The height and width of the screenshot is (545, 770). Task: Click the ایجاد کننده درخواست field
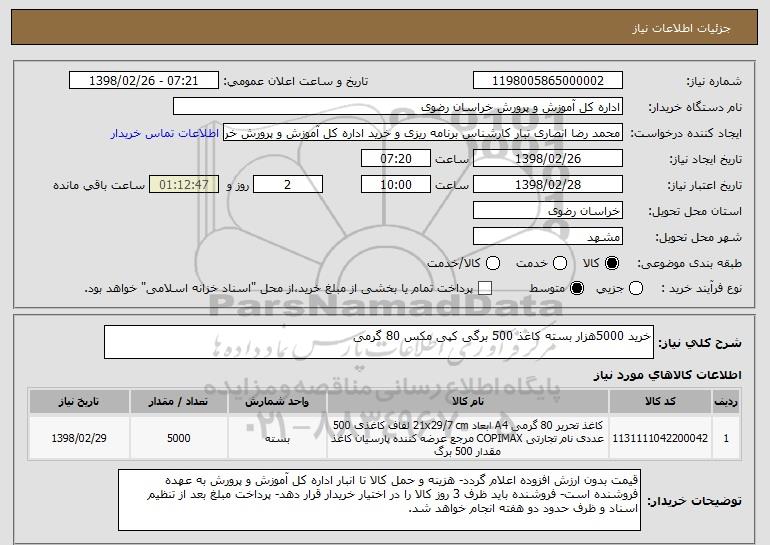click(x=423, y=133)
